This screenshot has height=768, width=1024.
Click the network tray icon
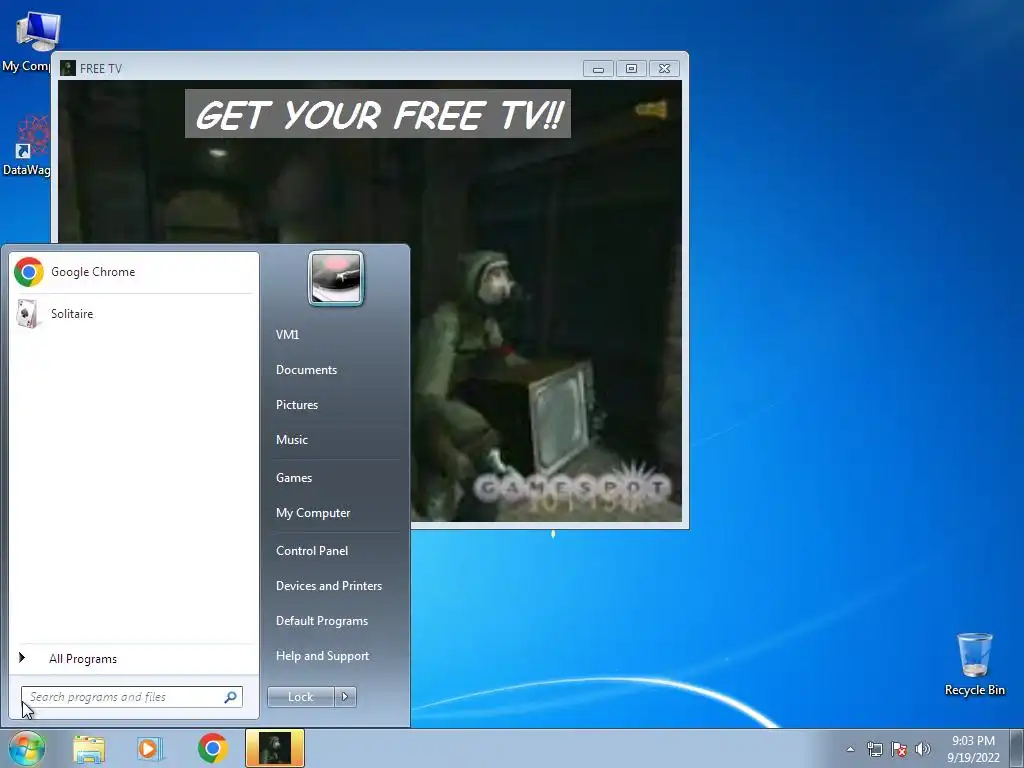(x=874, y=749)
